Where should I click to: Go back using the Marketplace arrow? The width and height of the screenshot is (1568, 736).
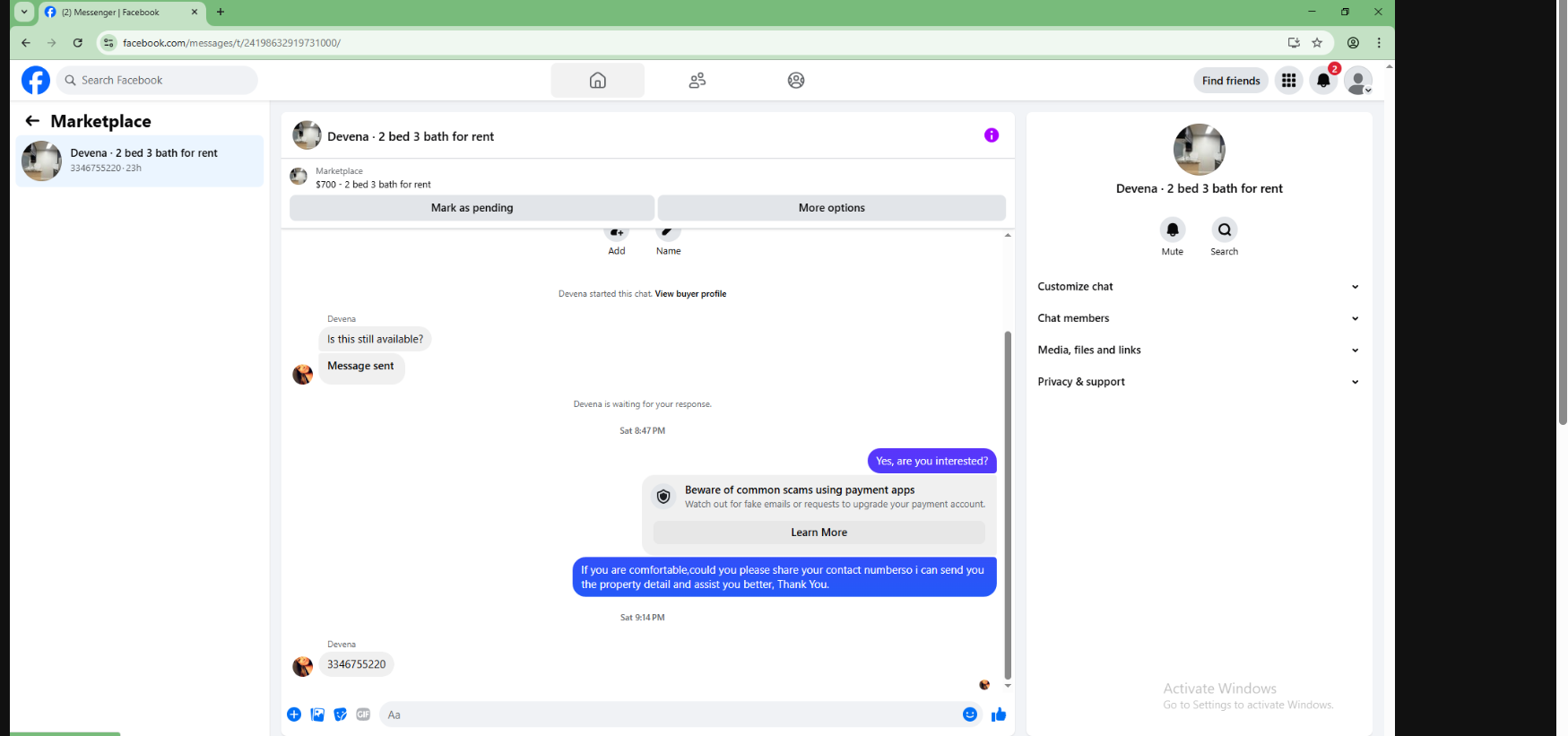[x=32, y=120]
